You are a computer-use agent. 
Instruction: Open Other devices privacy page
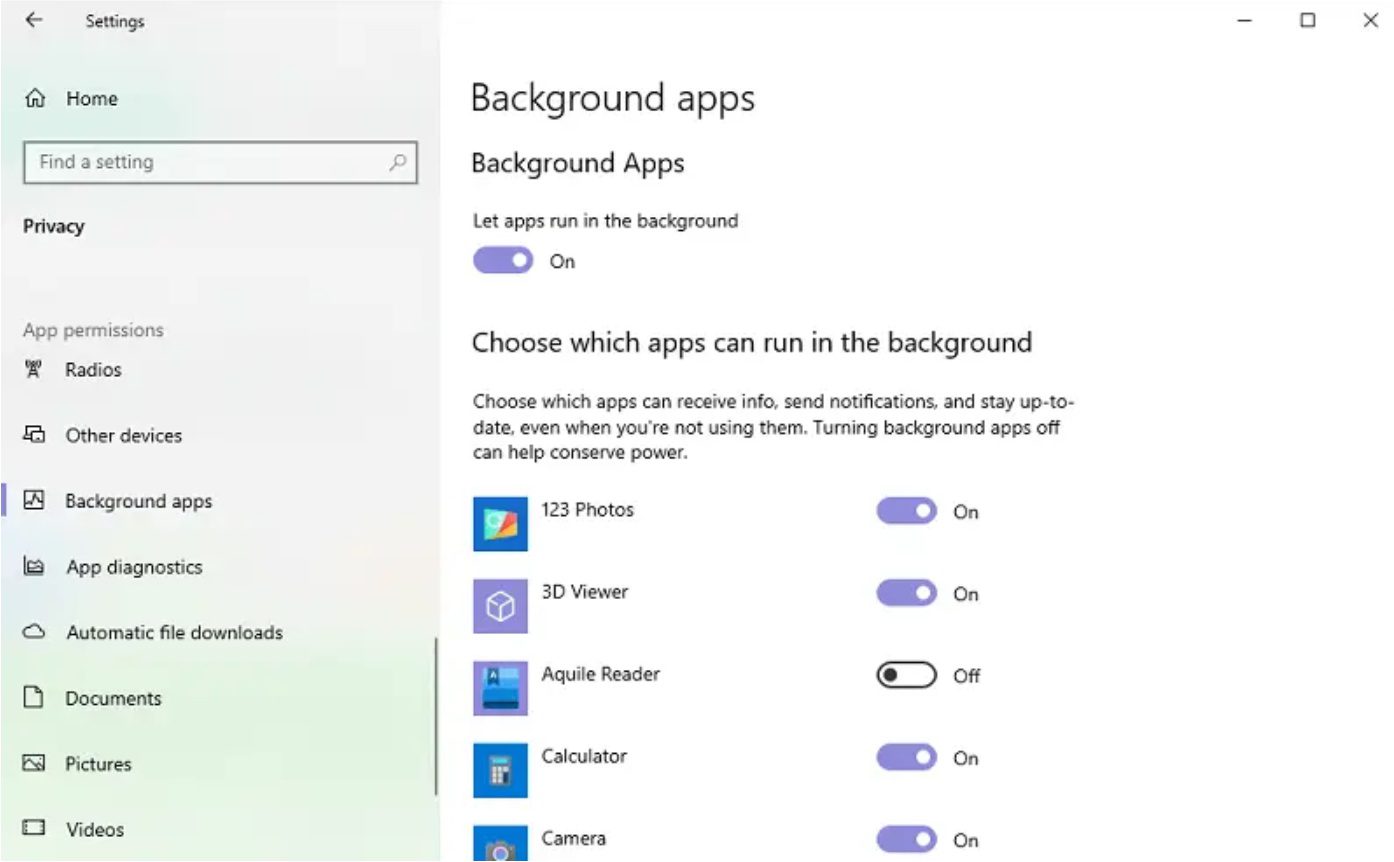click(x=123, y=436)
